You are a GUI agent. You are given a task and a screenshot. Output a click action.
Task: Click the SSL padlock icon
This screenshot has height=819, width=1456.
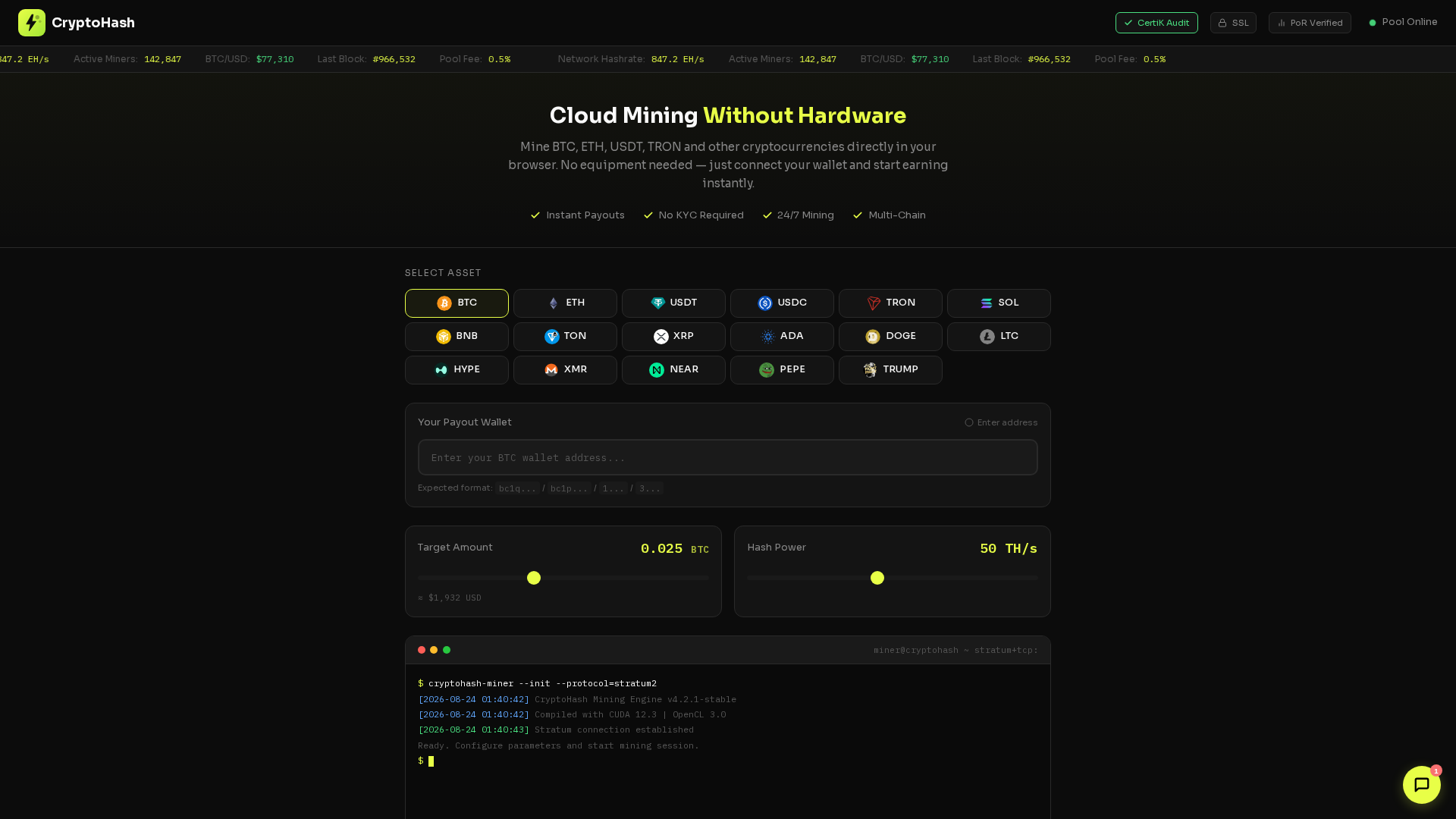point(1222,24)
